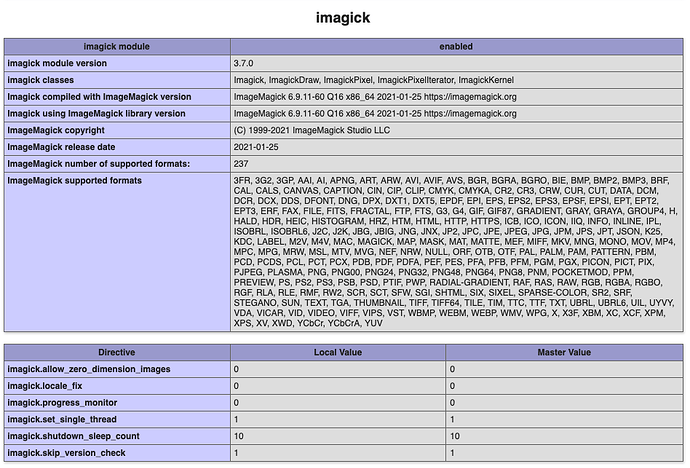Click the imagick classes list value
The width and height of the screenshot is (690, 468).
[362, 80]
